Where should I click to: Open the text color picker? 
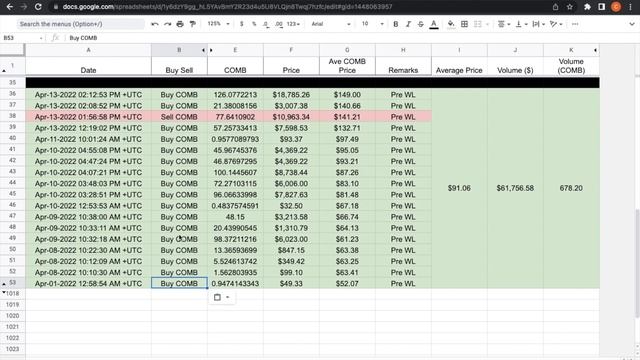[434, 24]
